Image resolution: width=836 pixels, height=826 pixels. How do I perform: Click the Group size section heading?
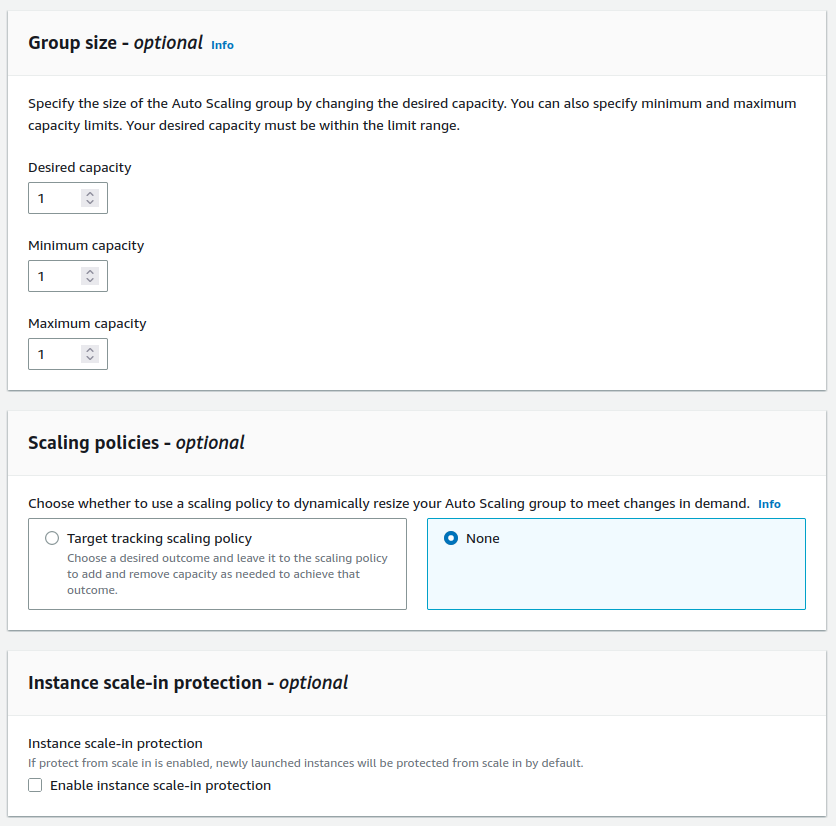pyautogui.click(x=115, y=43)
